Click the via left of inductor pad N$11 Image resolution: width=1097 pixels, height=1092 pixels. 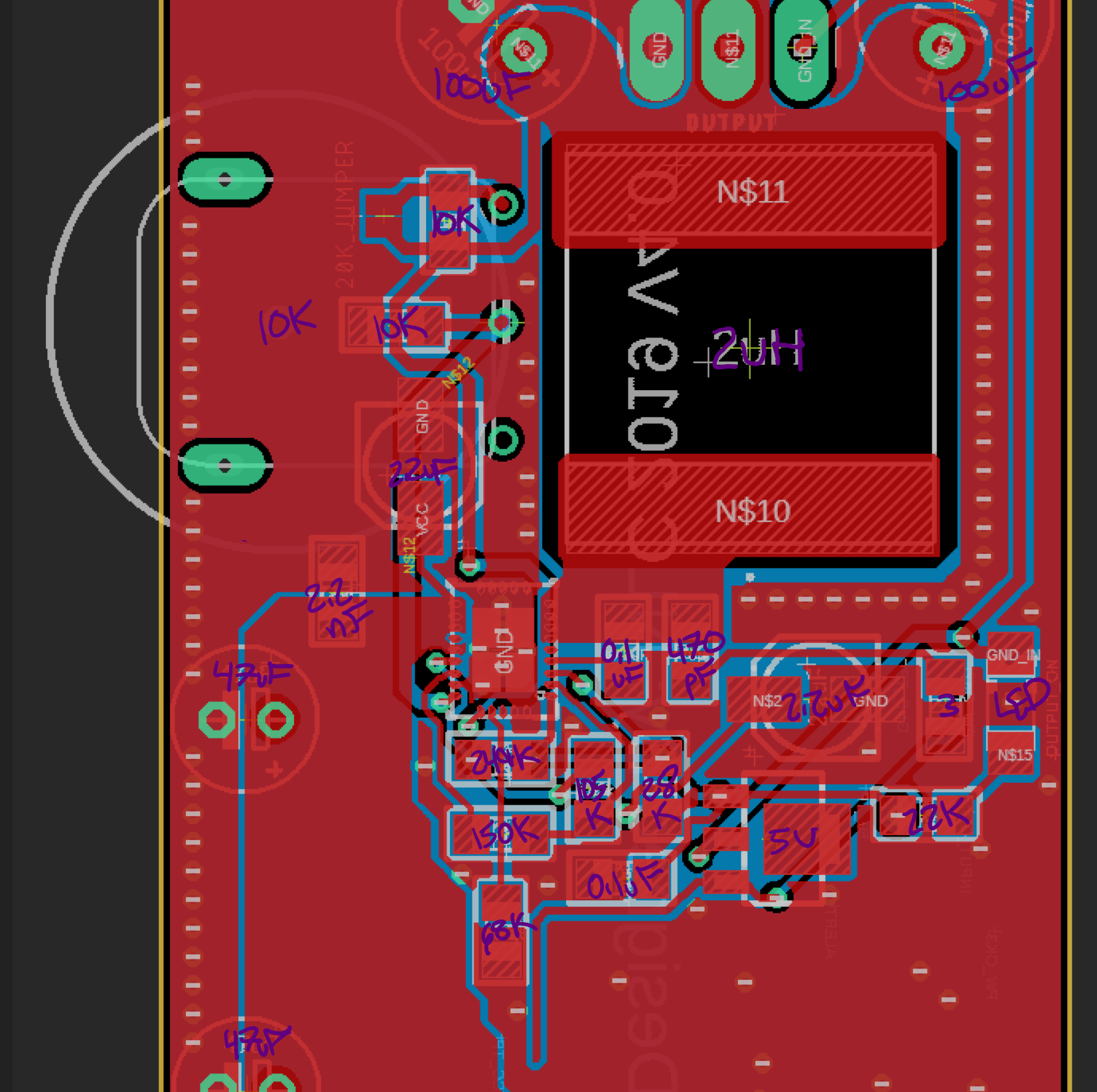[503, 204]
